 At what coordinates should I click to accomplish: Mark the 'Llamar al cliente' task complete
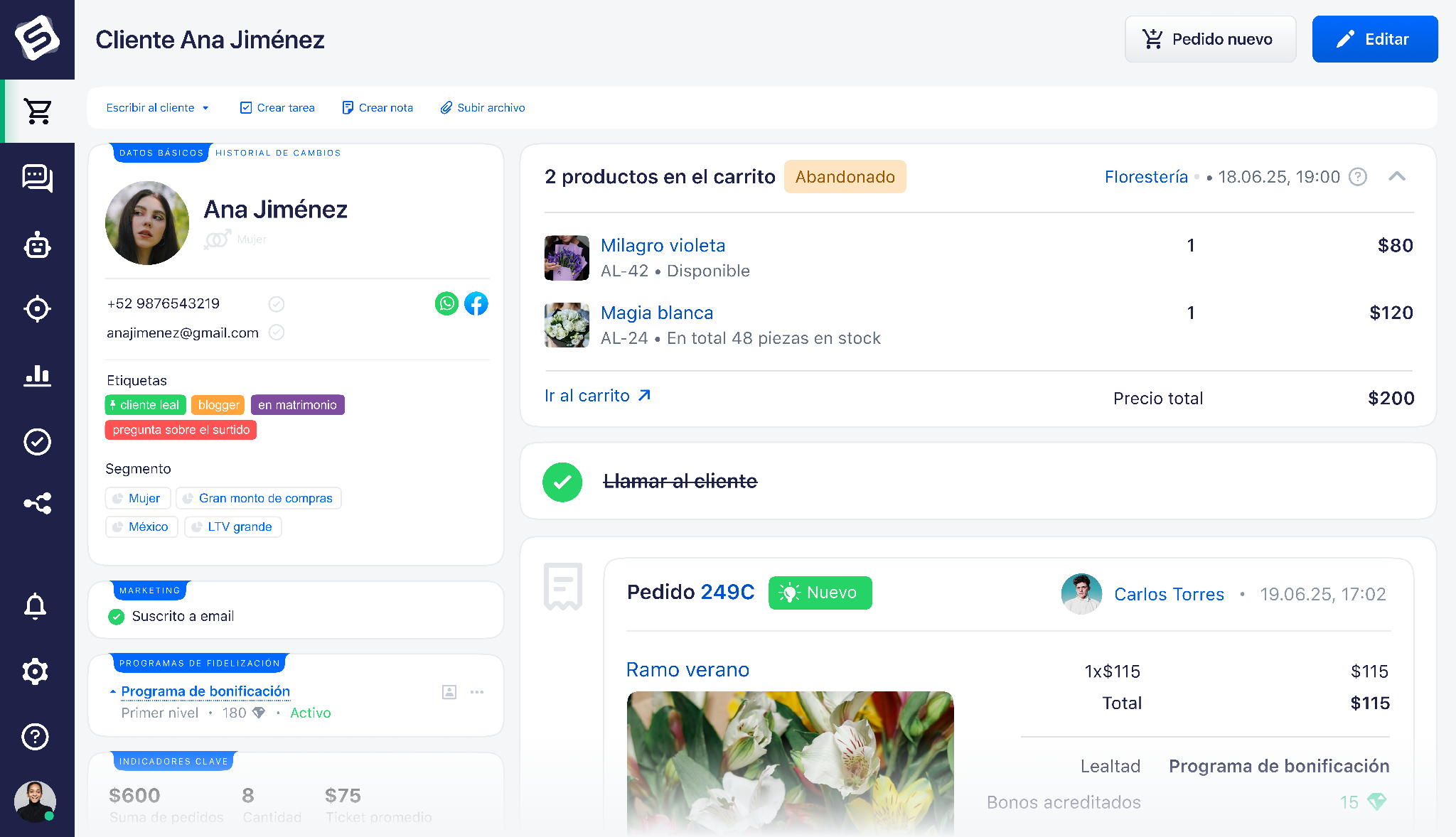pos(562,482)
